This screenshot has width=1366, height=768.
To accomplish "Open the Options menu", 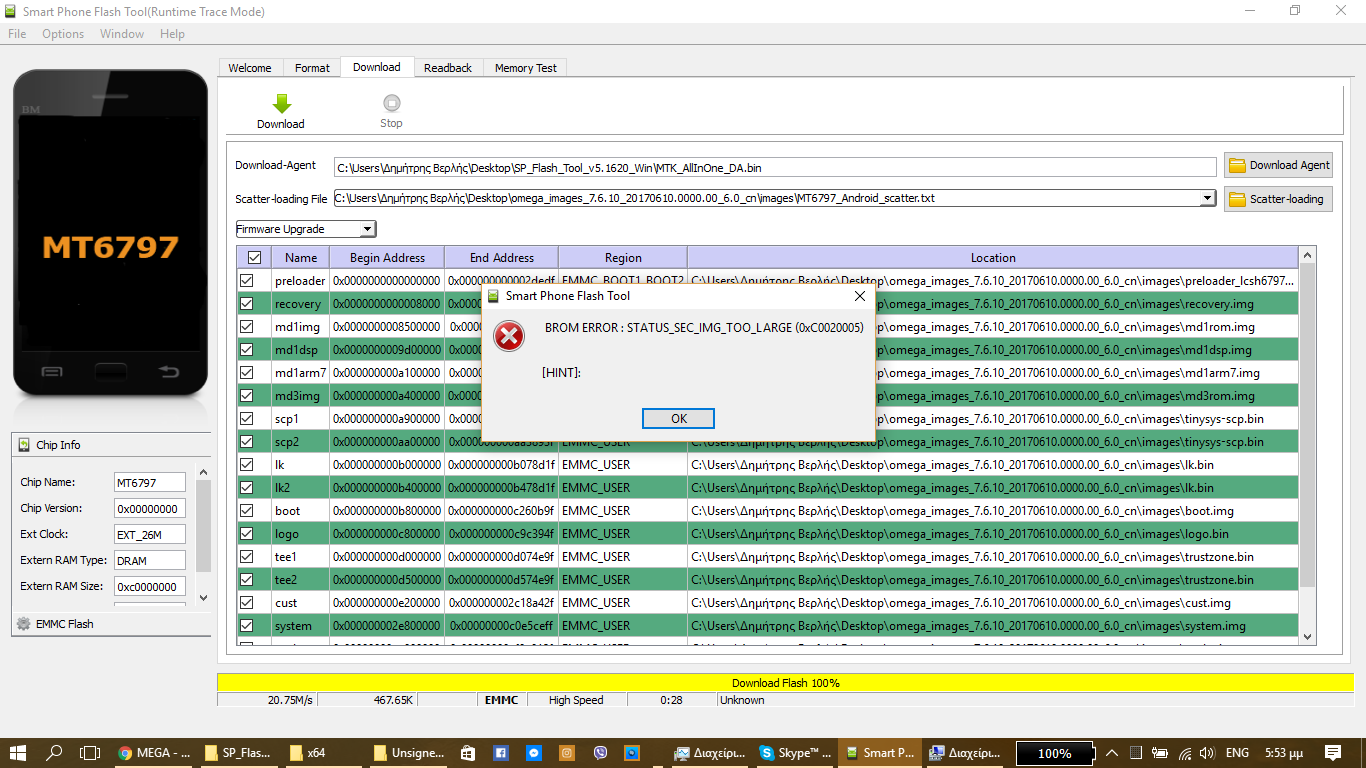I will pyautogui.click(x=63, y=34).
